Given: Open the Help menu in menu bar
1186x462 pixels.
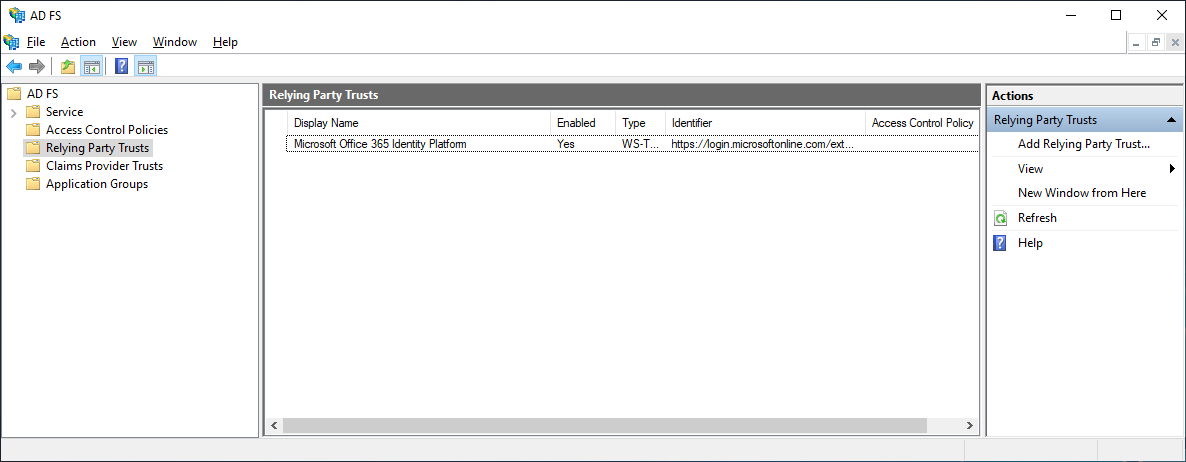Looking at the screenshot, I should point(225,42).
